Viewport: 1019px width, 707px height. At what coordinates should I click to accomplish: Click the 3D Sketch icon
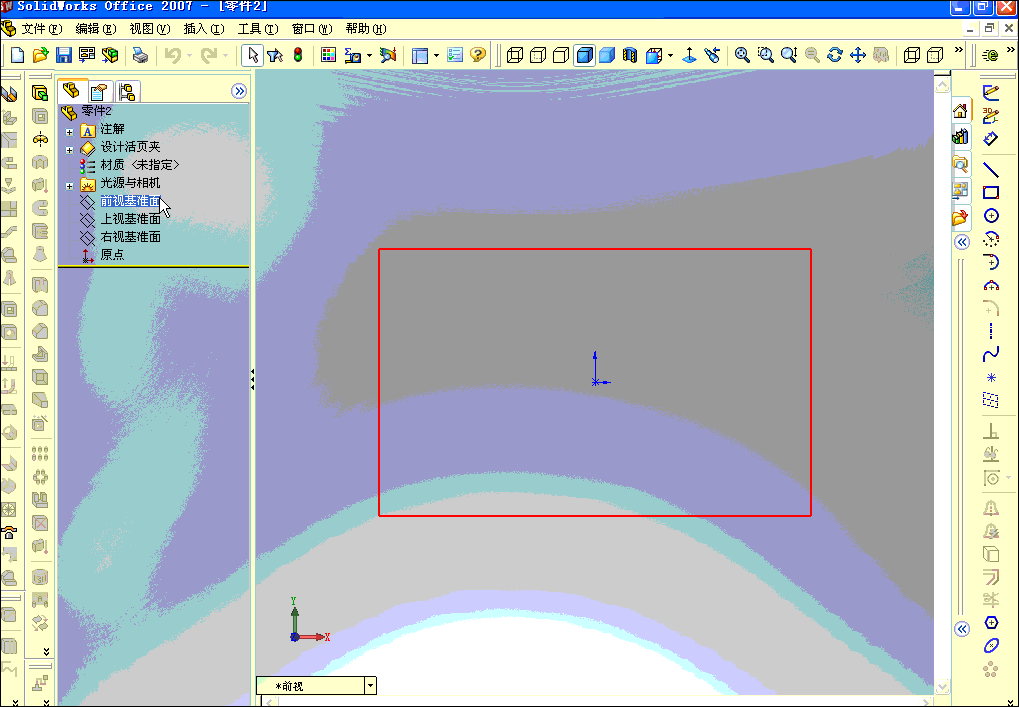click(990, 115)
